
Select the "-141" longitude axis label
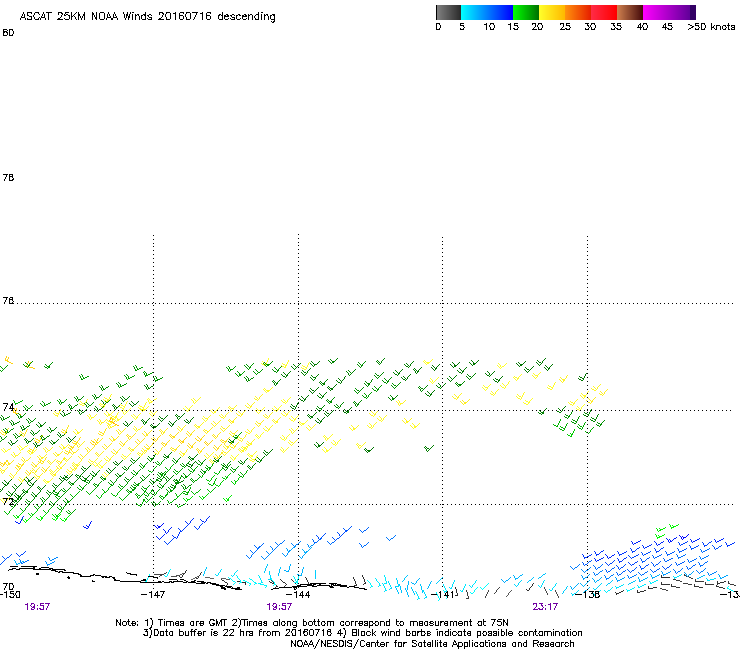click(443, 595)
